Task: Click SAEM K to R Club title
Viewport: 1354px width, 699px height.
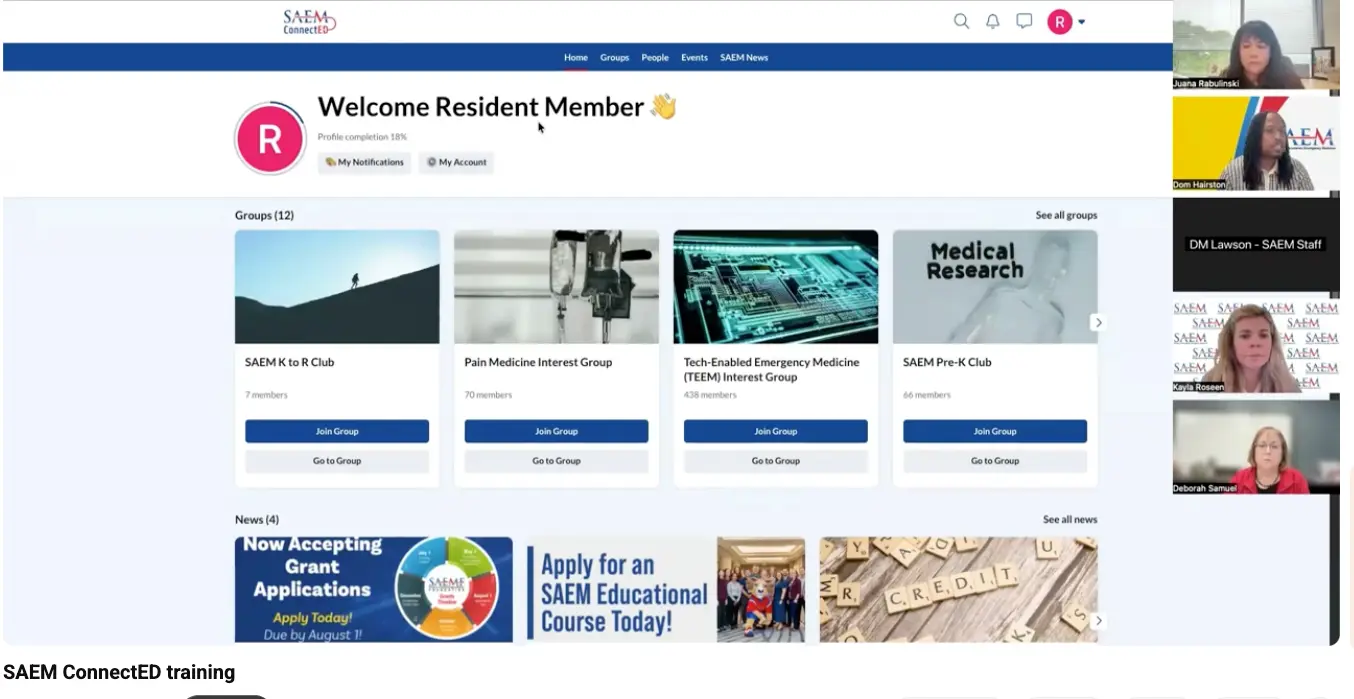Action: pyautogui.click(x=290, y=362)
